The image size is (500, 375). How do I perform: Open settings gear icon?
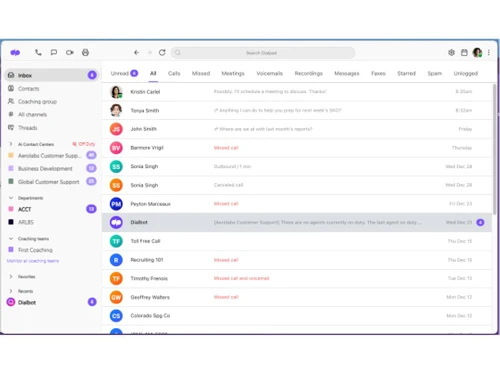[451, 52]
